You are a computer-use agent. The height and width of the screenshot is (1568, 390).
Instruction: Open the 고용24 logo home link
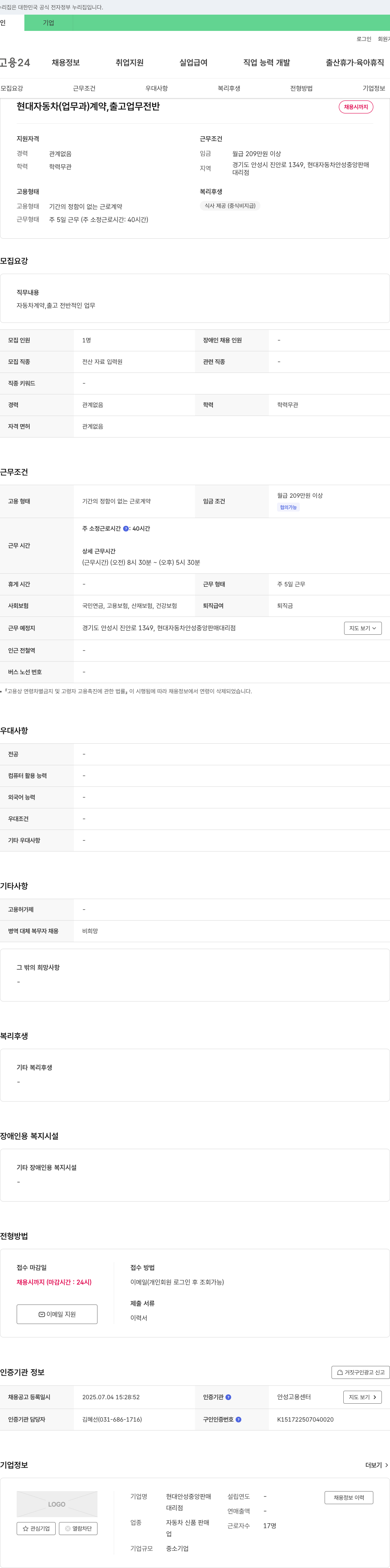15,63
